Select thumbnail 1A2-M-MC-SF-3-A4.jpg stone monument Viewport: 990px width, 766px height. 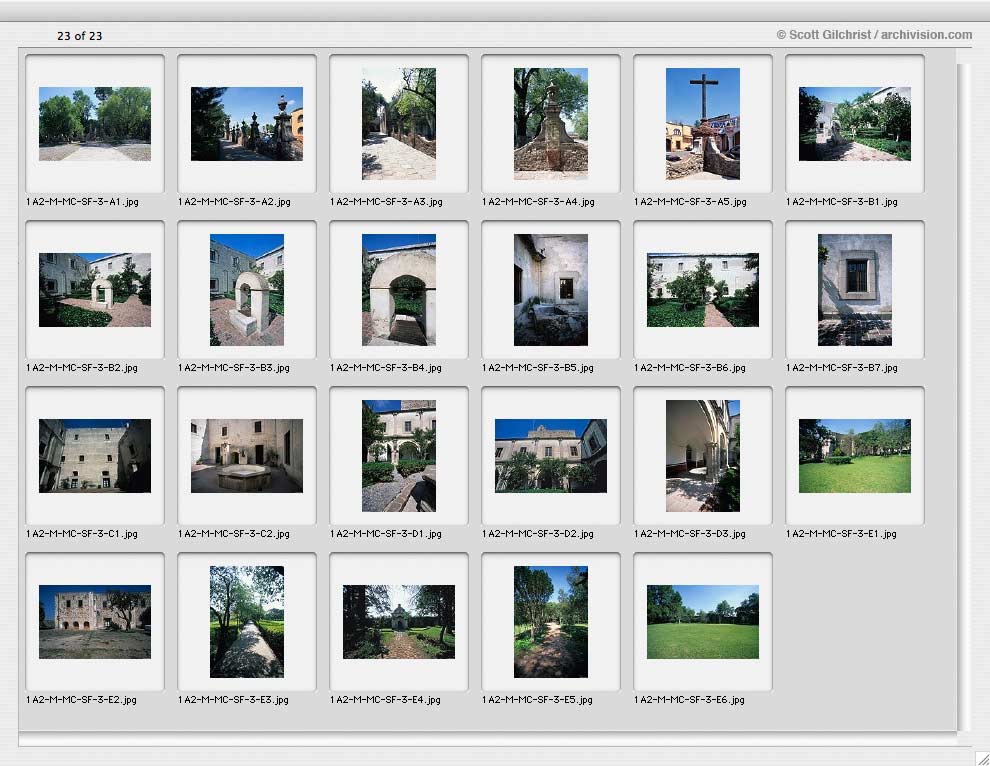coord(551,124)
